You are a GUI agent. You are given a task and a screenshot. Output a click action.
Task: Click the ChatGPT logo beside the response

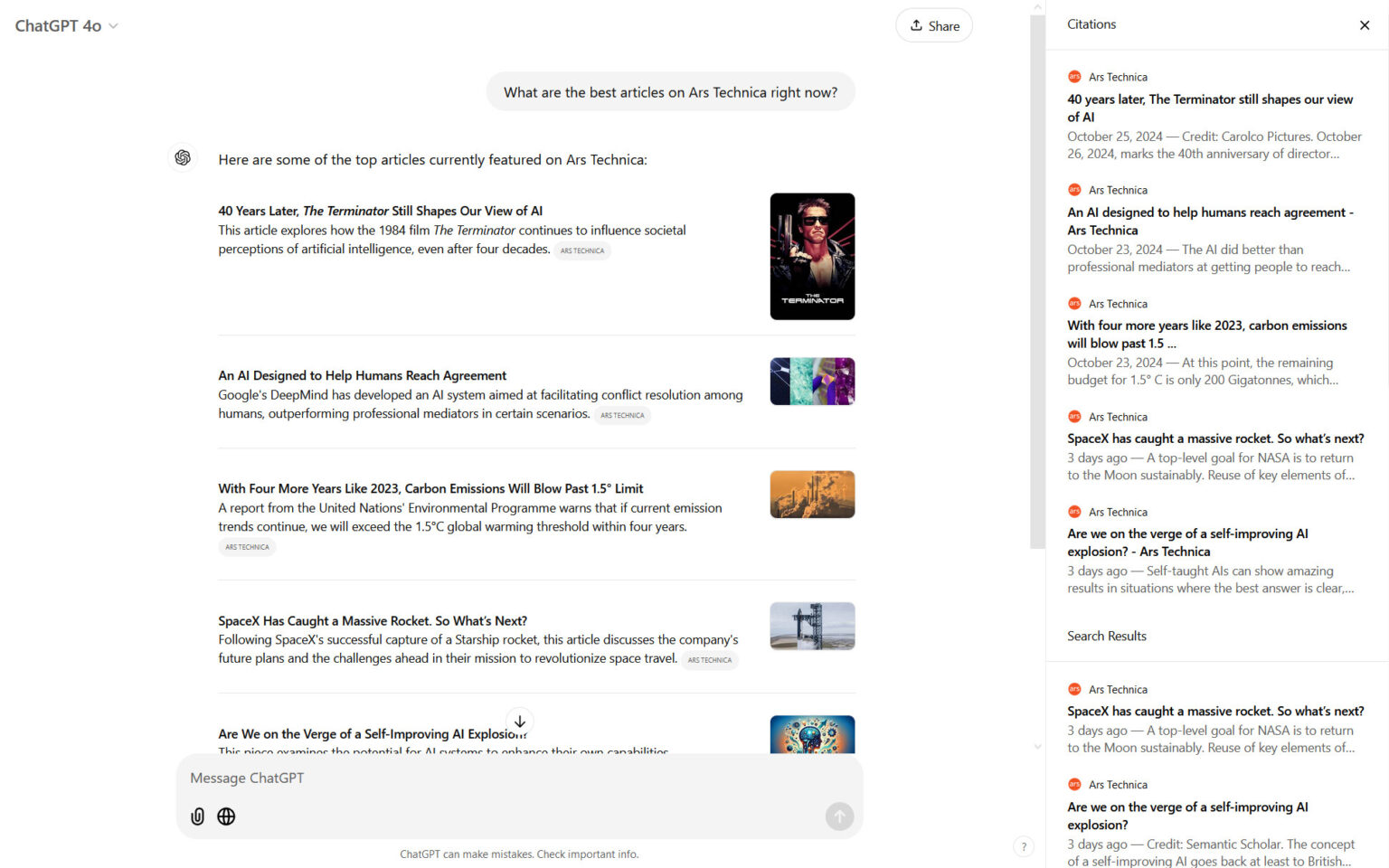(182, 157)
